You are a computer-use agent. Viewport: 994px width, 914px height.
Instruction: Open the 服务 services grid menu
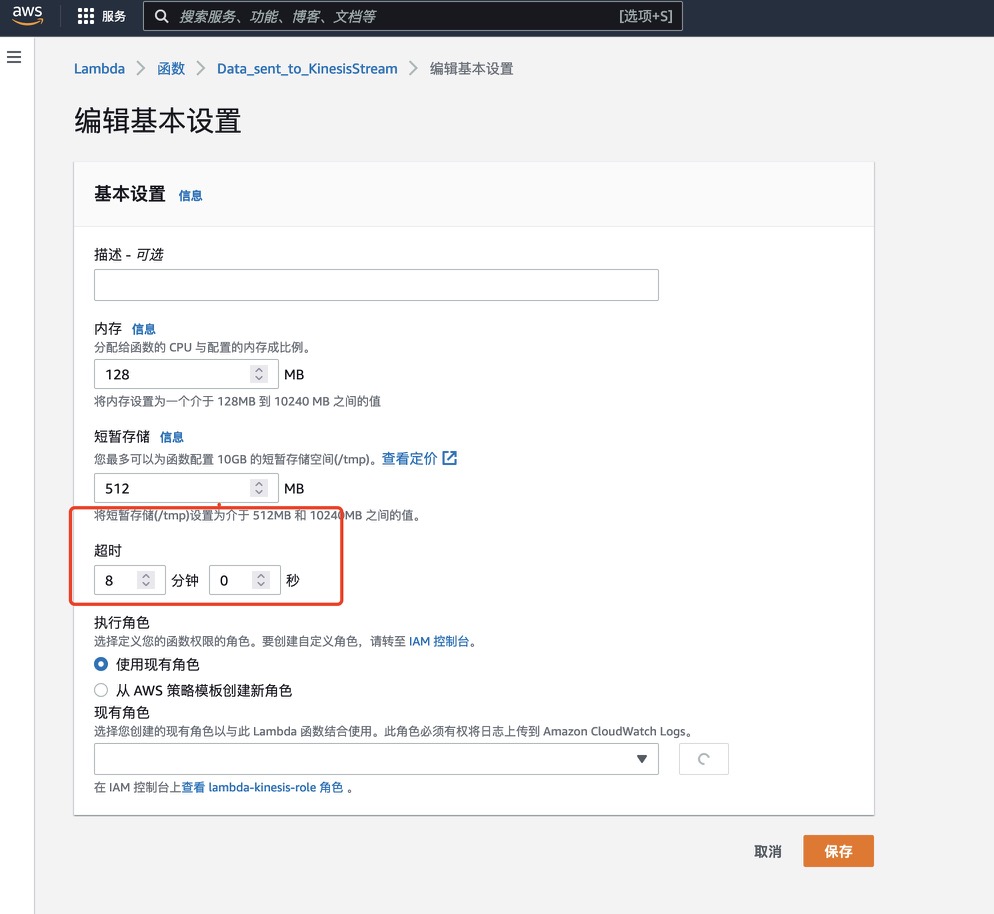(102, 17)
